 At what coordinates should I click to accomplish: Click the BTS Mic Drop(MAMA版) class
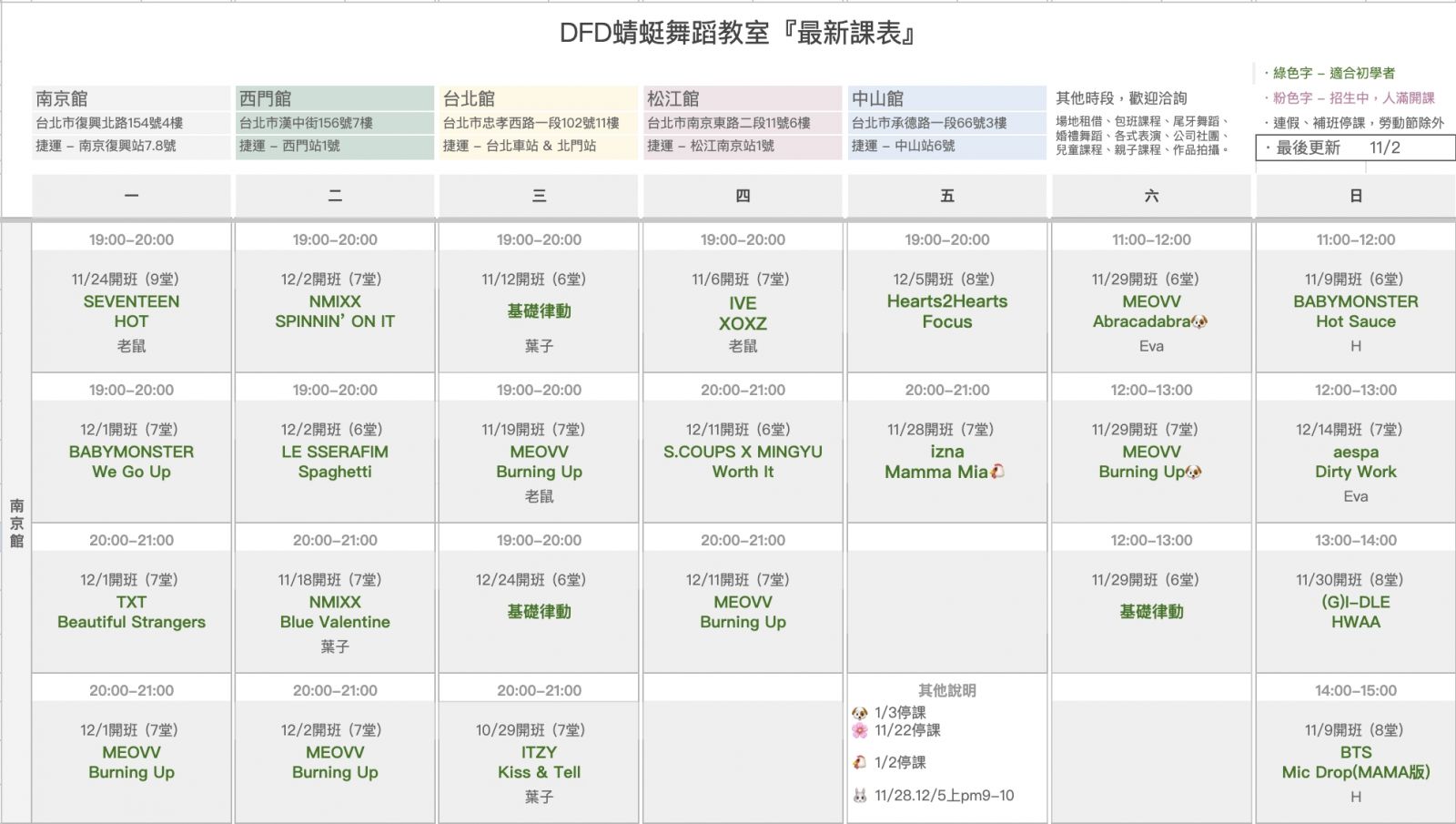1355,763
